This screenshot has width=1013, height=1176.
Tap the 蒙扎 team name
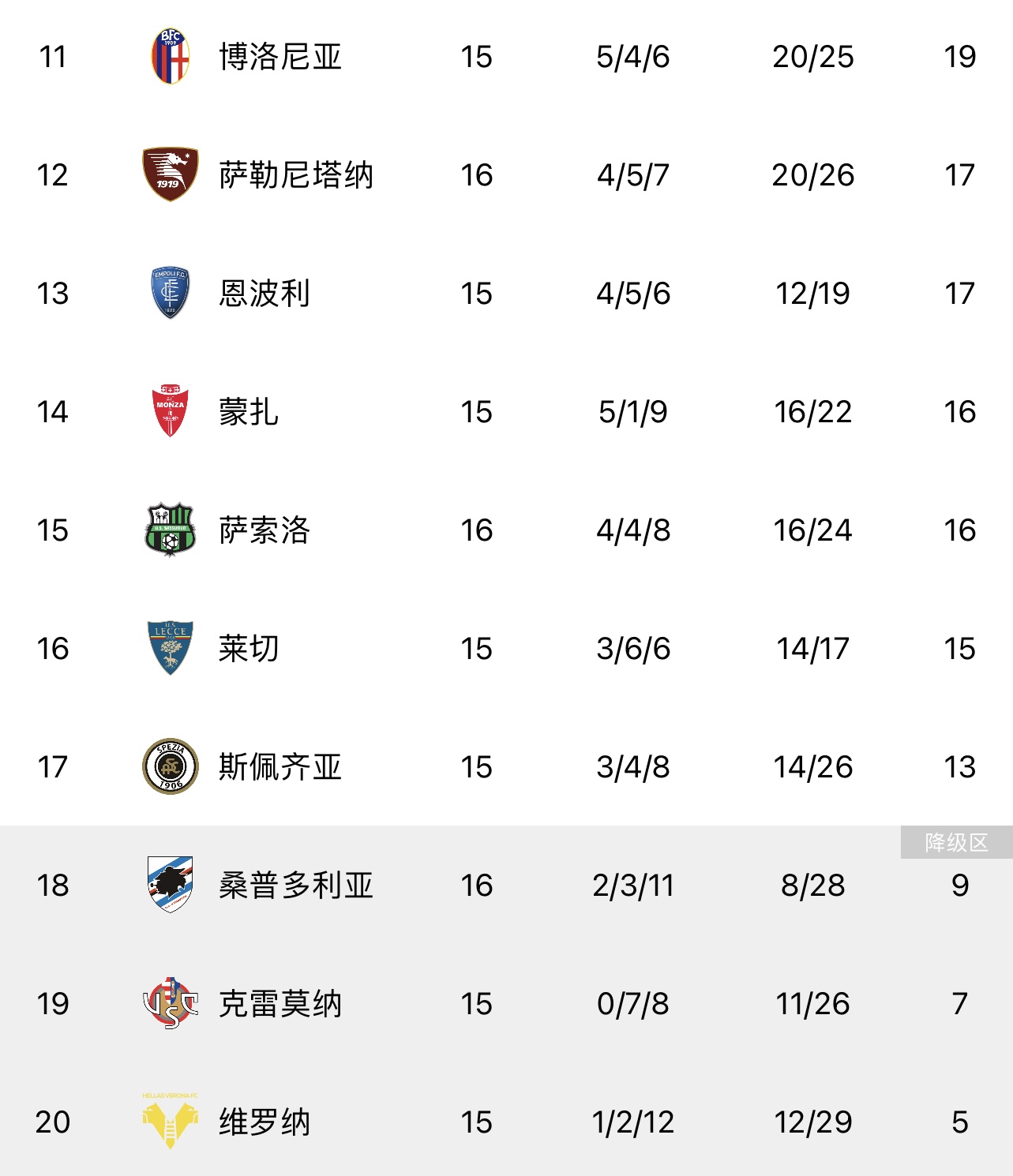tap(249, 411)
